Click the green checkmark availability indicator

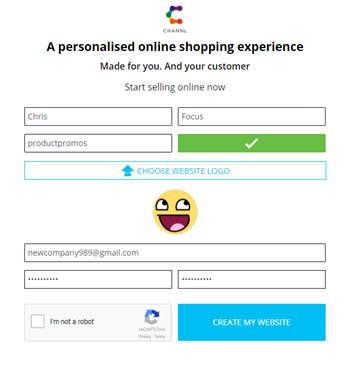[252, 143]
